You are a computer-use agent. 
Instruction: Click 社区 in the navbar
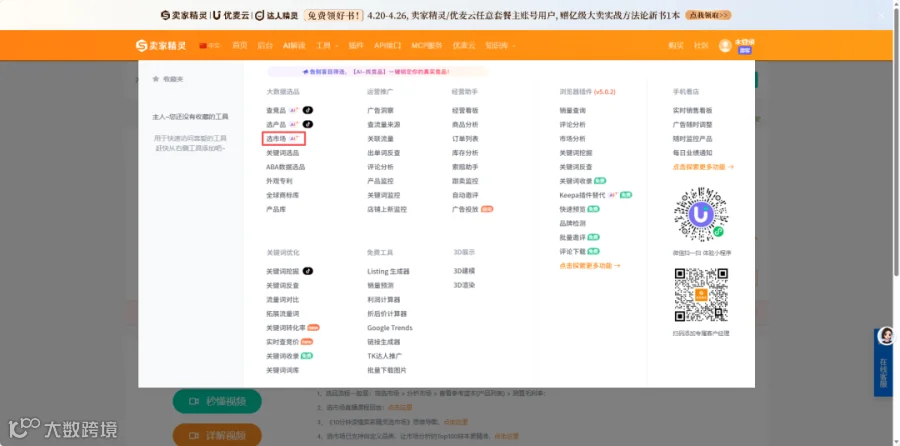(x=701, y=45)
